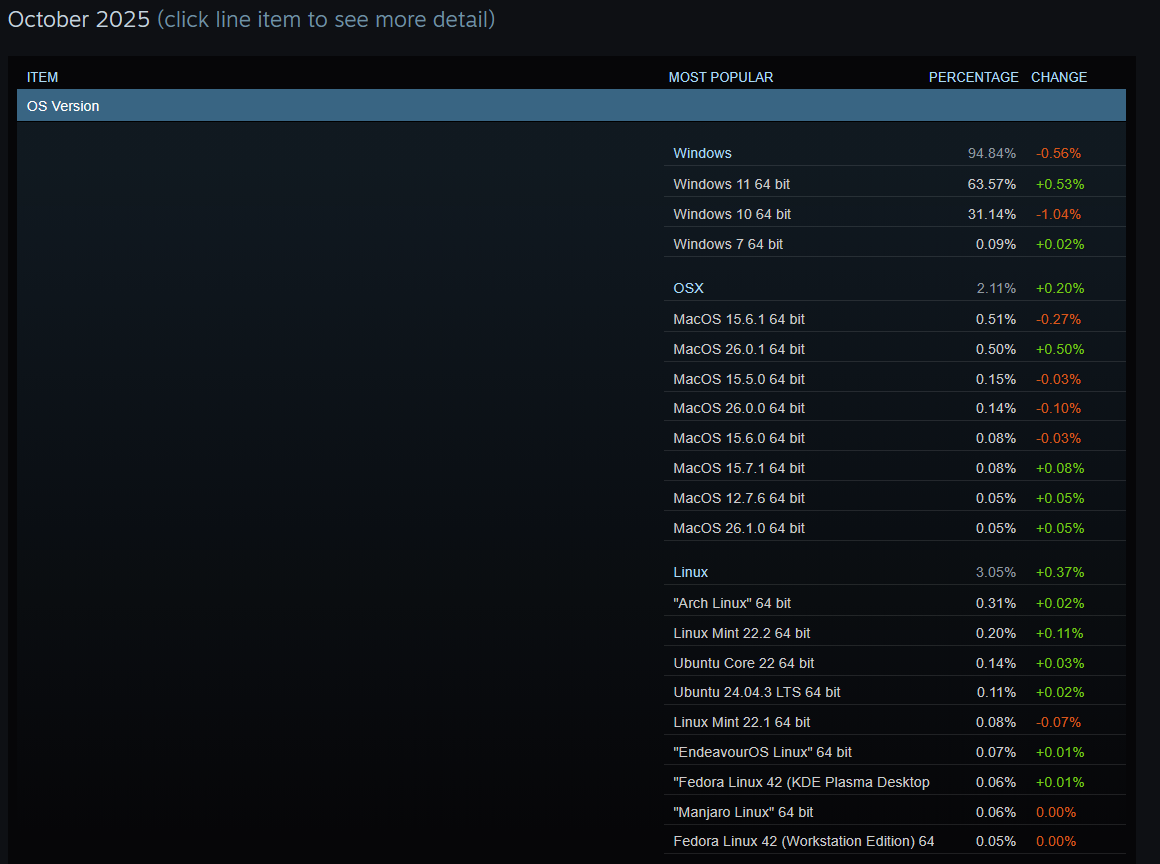
Task: Click the Linux category heading
Action: coord(690,572)
